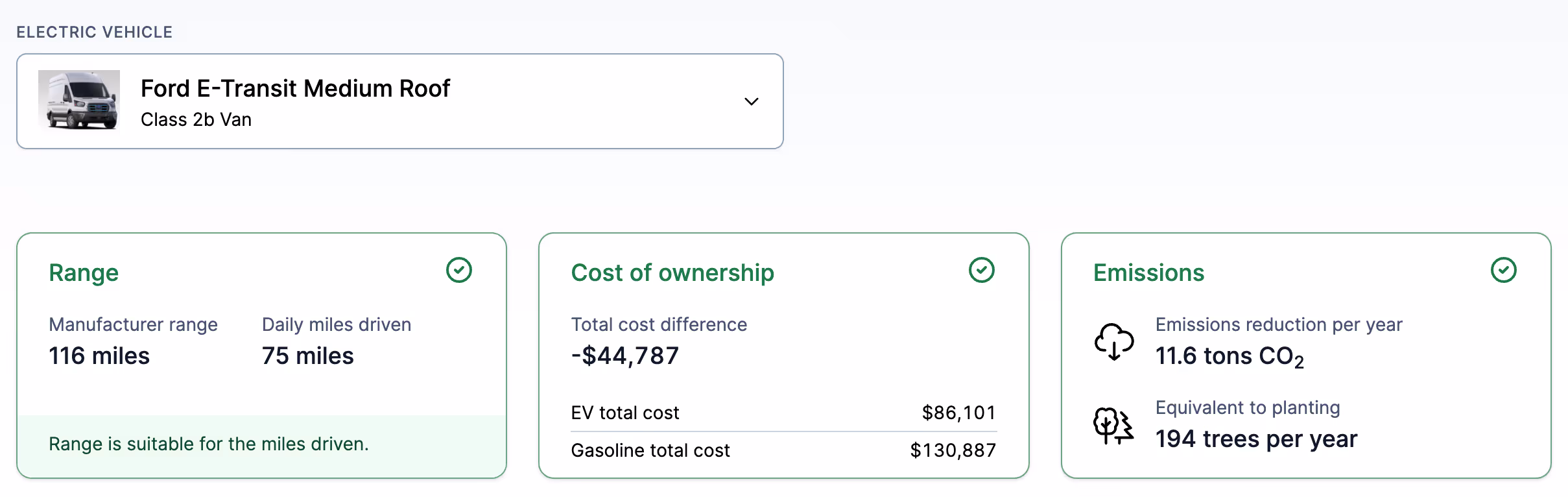The width and height of the screenshot is (1568, 497).
Task: Click the Emissions card checkmark icon
Action: click(x=1503, y=270)
